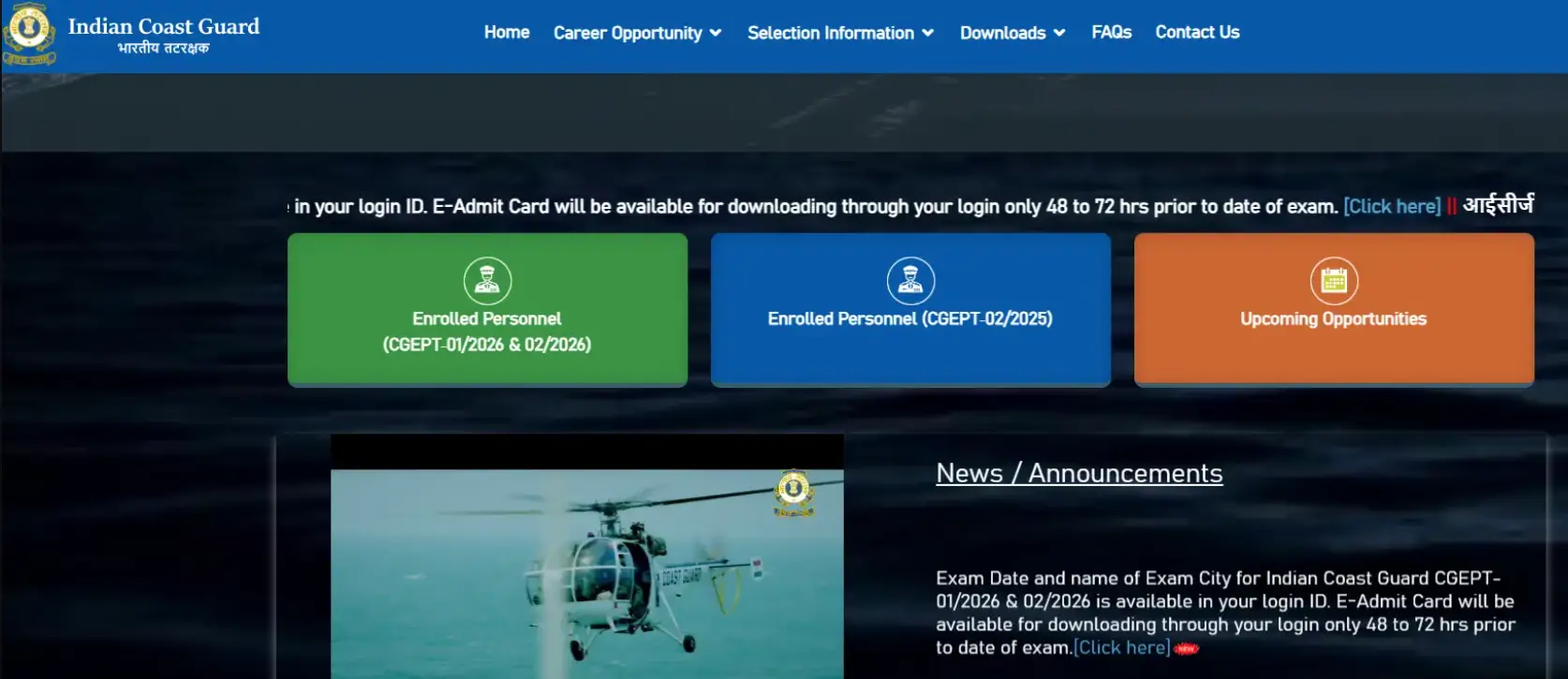This screenshot has height=679, width=1568.
Task: Click the [Click here] link in announcement text
Action: 1121,647
